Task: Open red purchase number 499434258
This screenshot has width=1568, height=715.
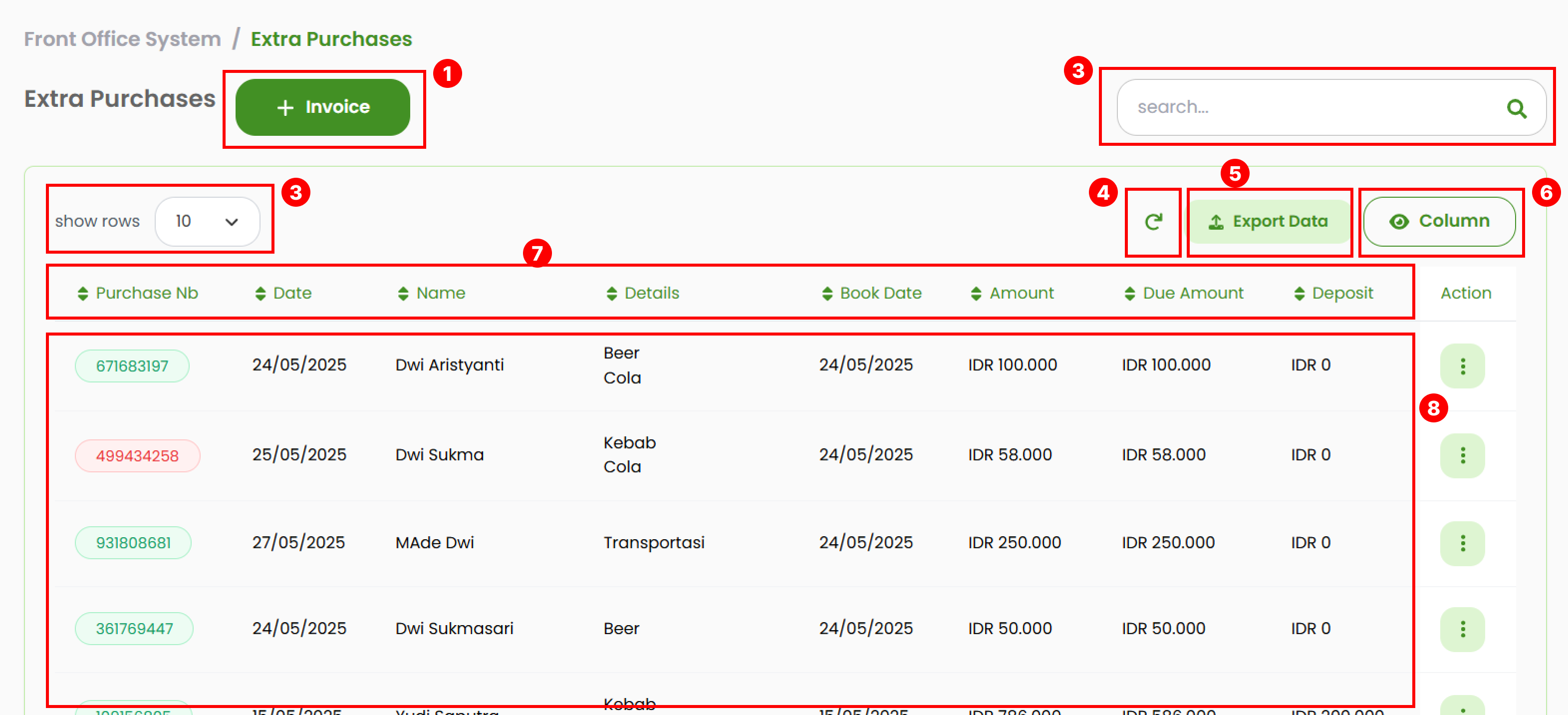Action: click(137, 455)
